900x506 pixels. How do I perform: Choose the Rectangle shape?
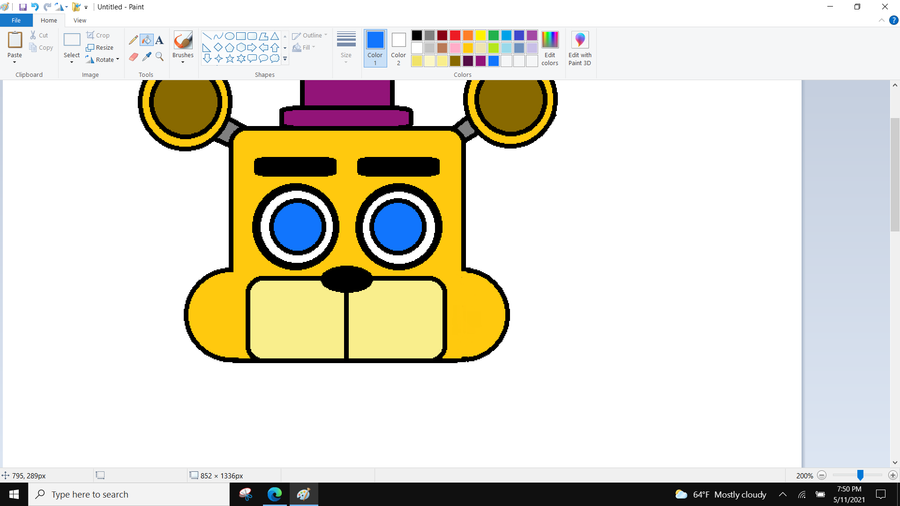(x=240, y=36)
